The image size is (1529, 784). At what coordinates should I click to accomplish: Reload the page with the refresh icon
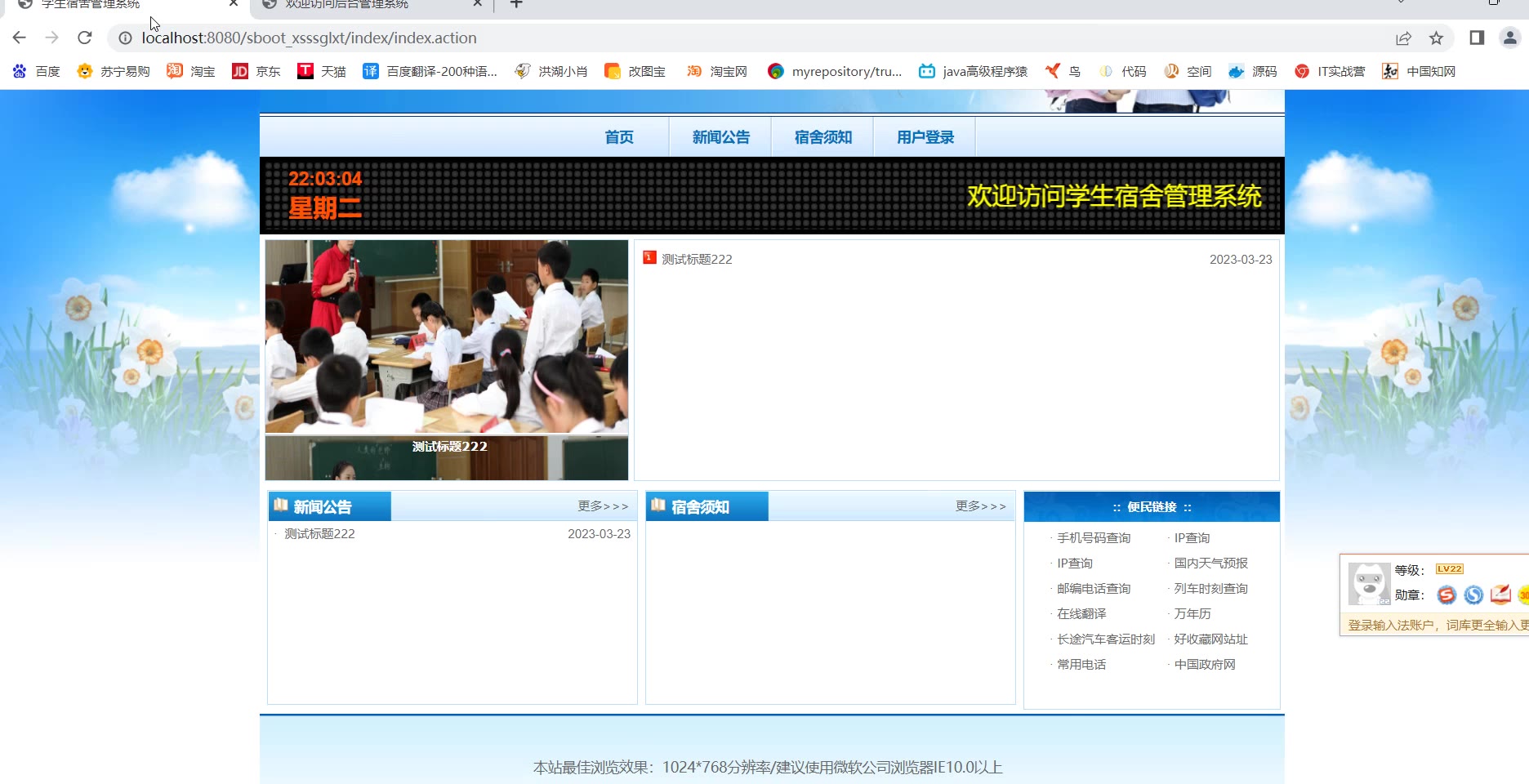coord(85,38)
